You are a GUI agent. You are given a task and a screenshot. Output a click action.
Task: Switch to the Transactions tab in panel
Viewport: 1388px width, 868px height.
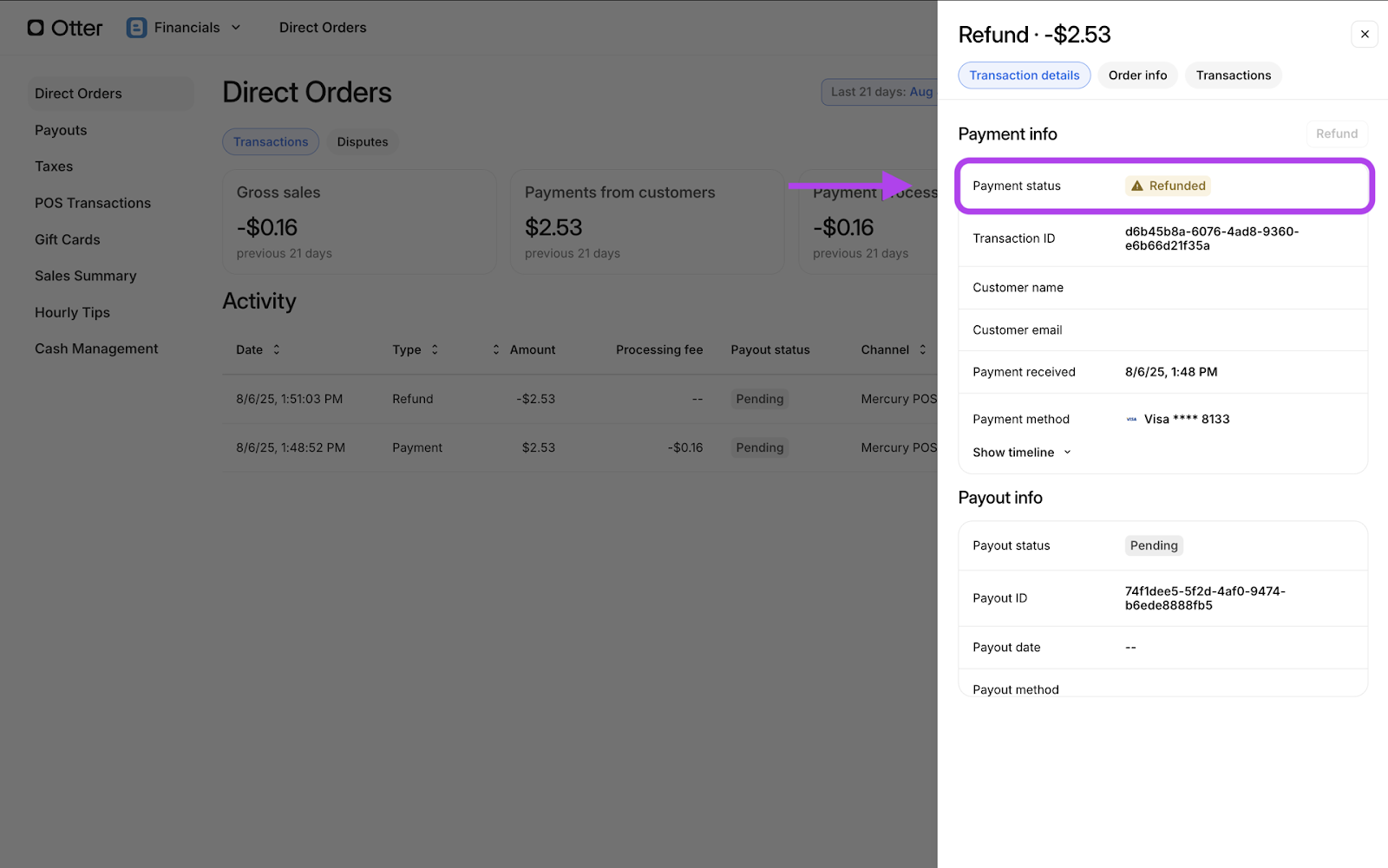[1233, 75]
